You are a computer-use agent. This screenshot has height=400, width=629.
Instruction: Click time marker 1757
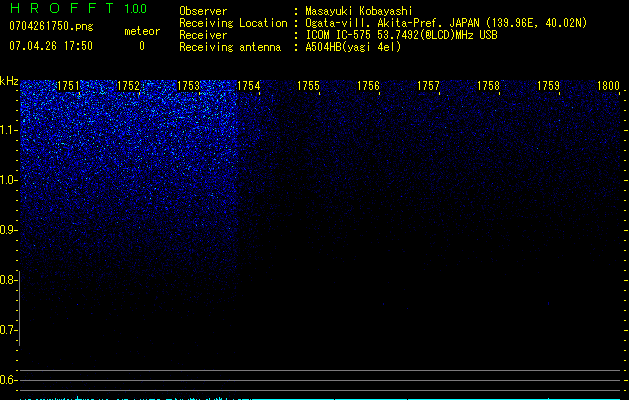click(x=428, y=86)
